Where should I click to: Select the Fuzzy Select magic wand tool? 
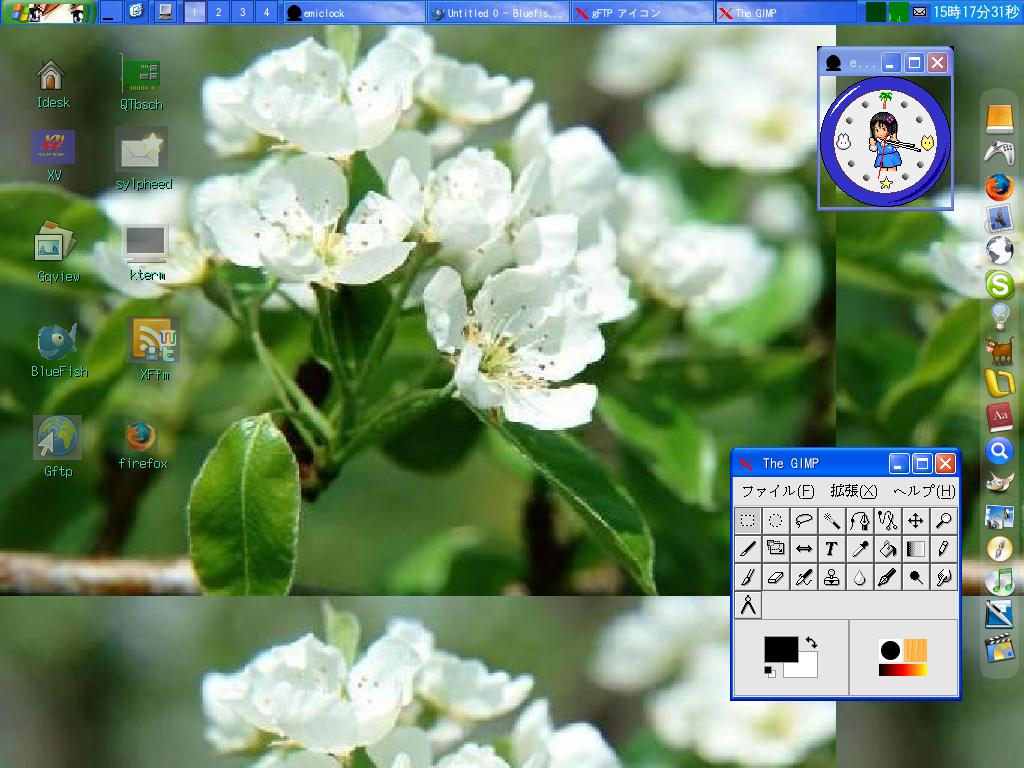[x=831, y=520]
